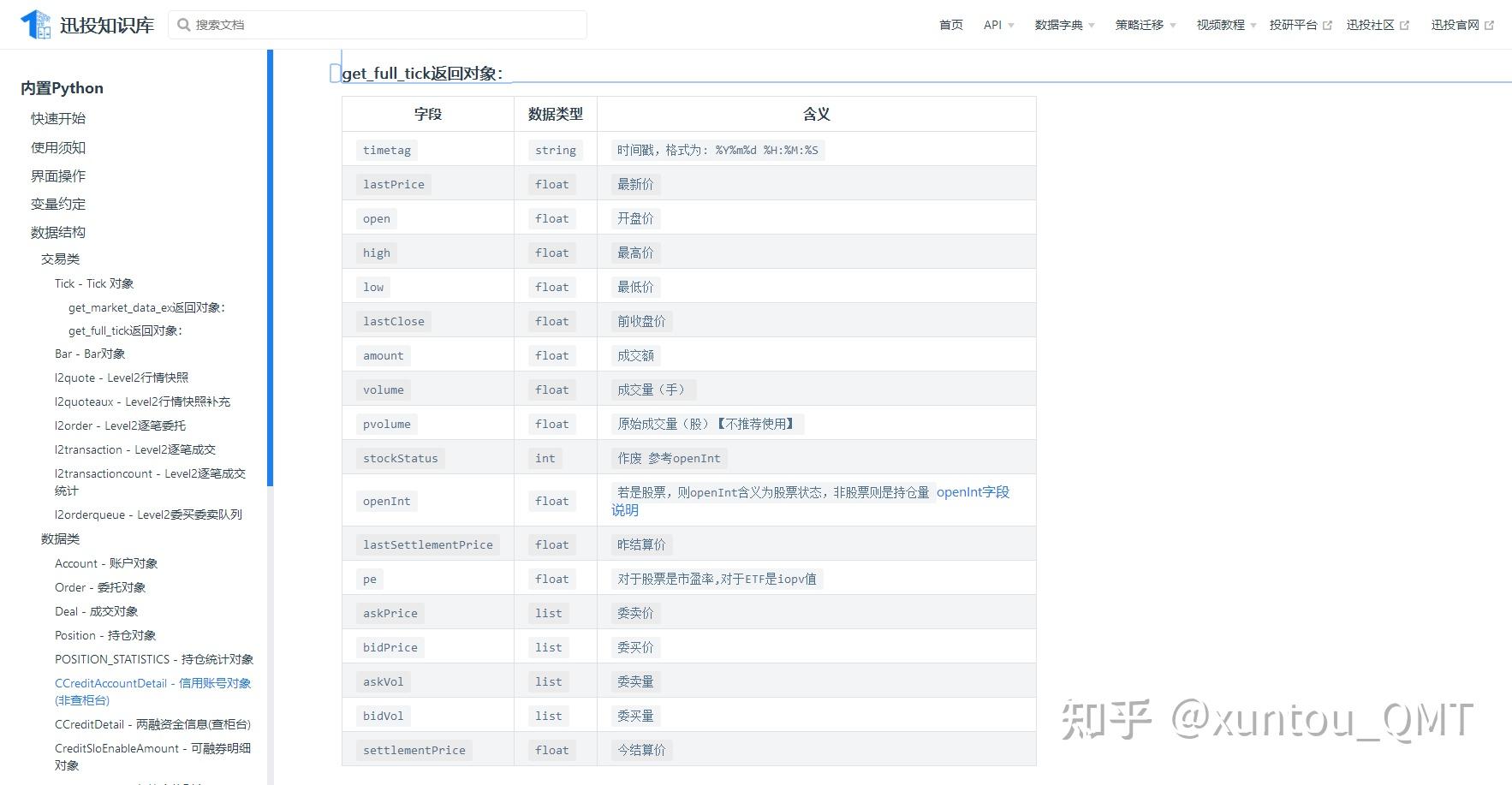Click the 搜索文档 search field
The width and height of the screenshot is (1512, 785).
(x=377, y=24)
